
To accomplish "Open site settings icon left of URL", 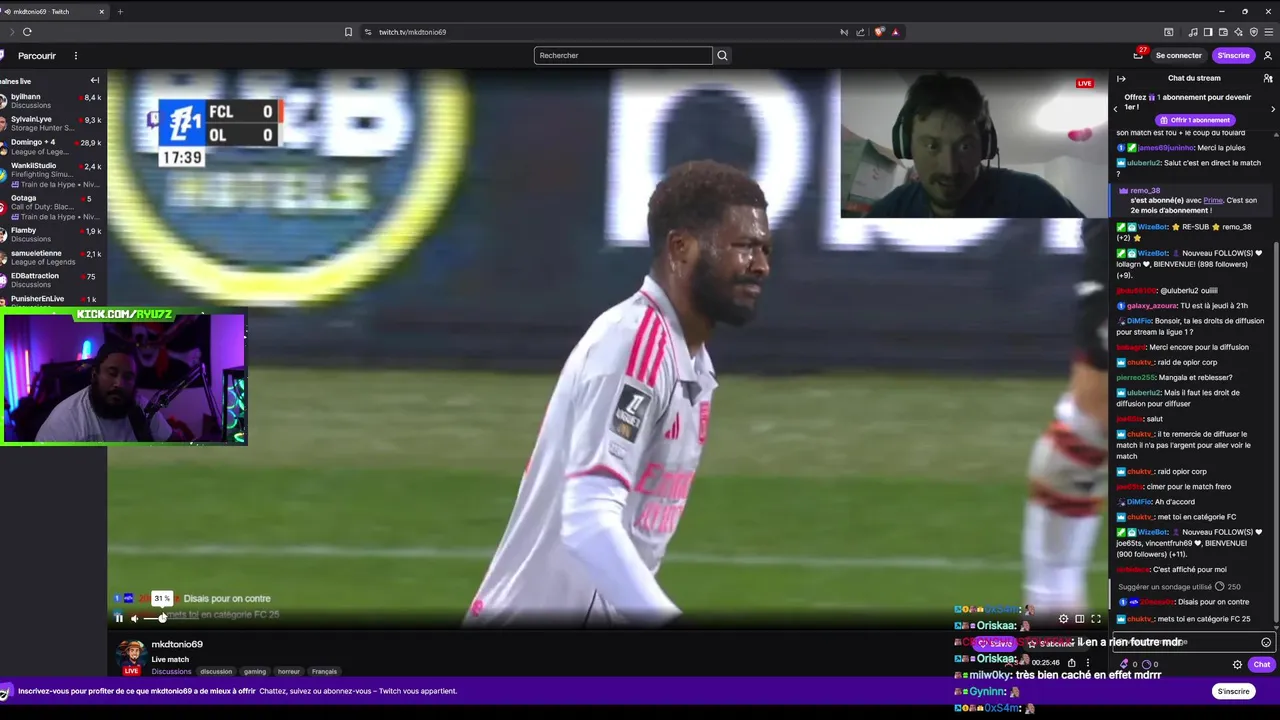I will [x=368, y=32].
